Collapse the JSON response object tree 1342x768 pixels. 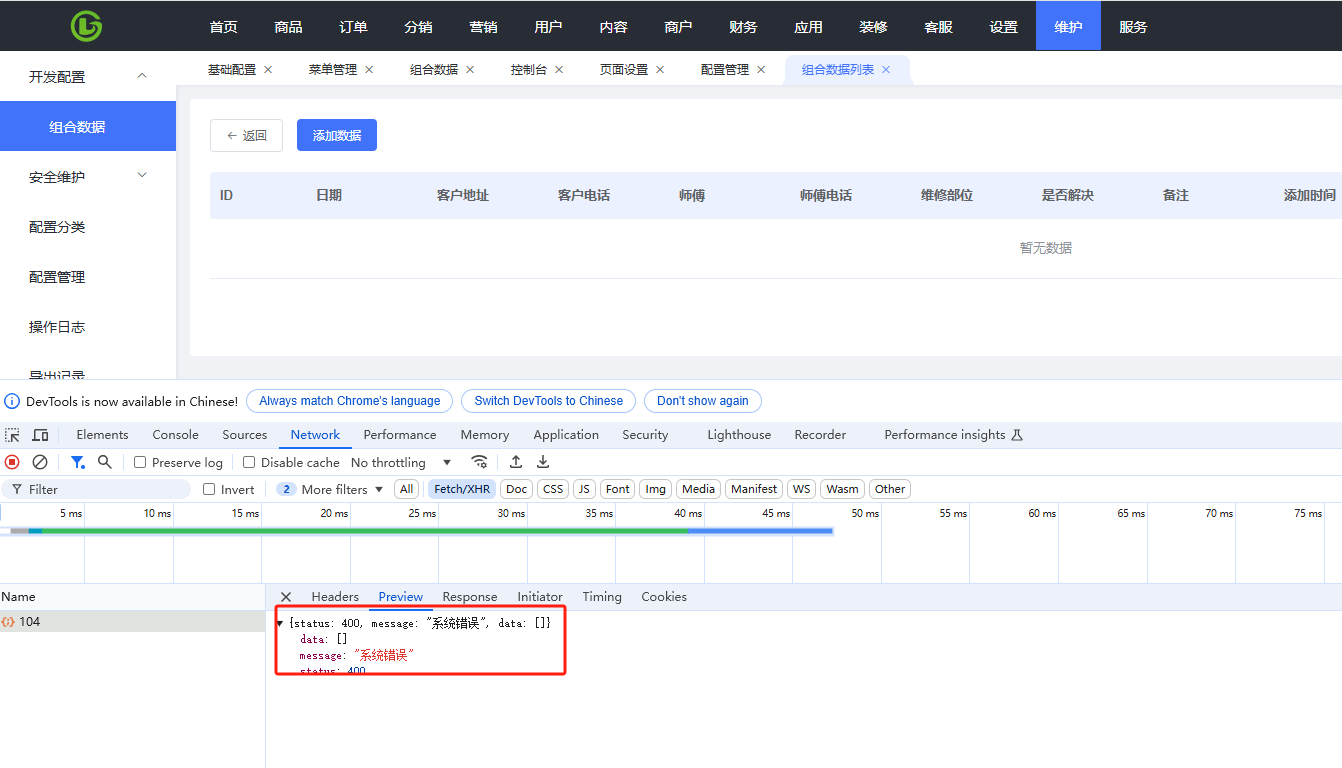[280, 623]
